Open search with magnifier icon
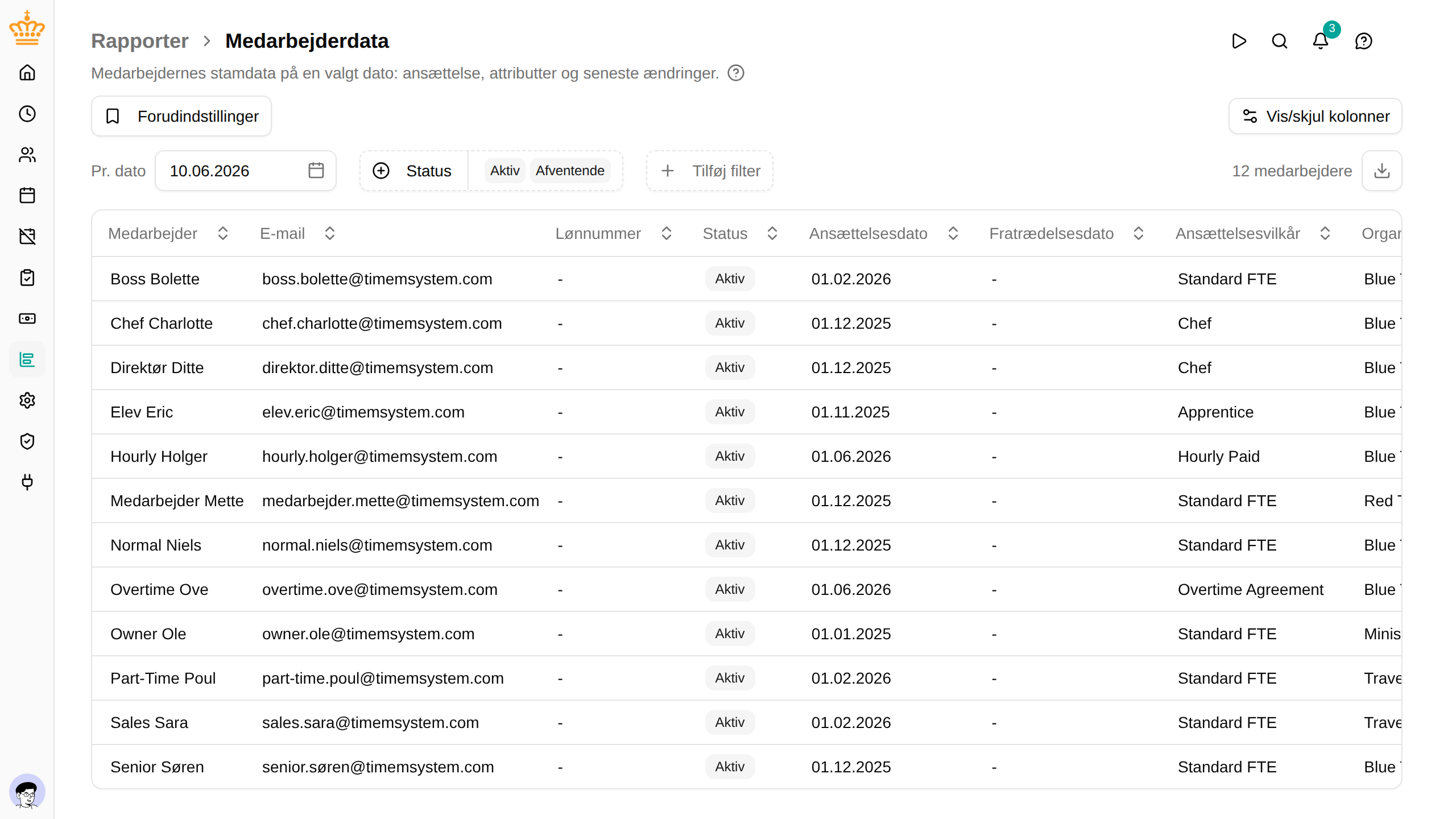This screenshot has height=819, width=1456. [x=1280, y=41]
